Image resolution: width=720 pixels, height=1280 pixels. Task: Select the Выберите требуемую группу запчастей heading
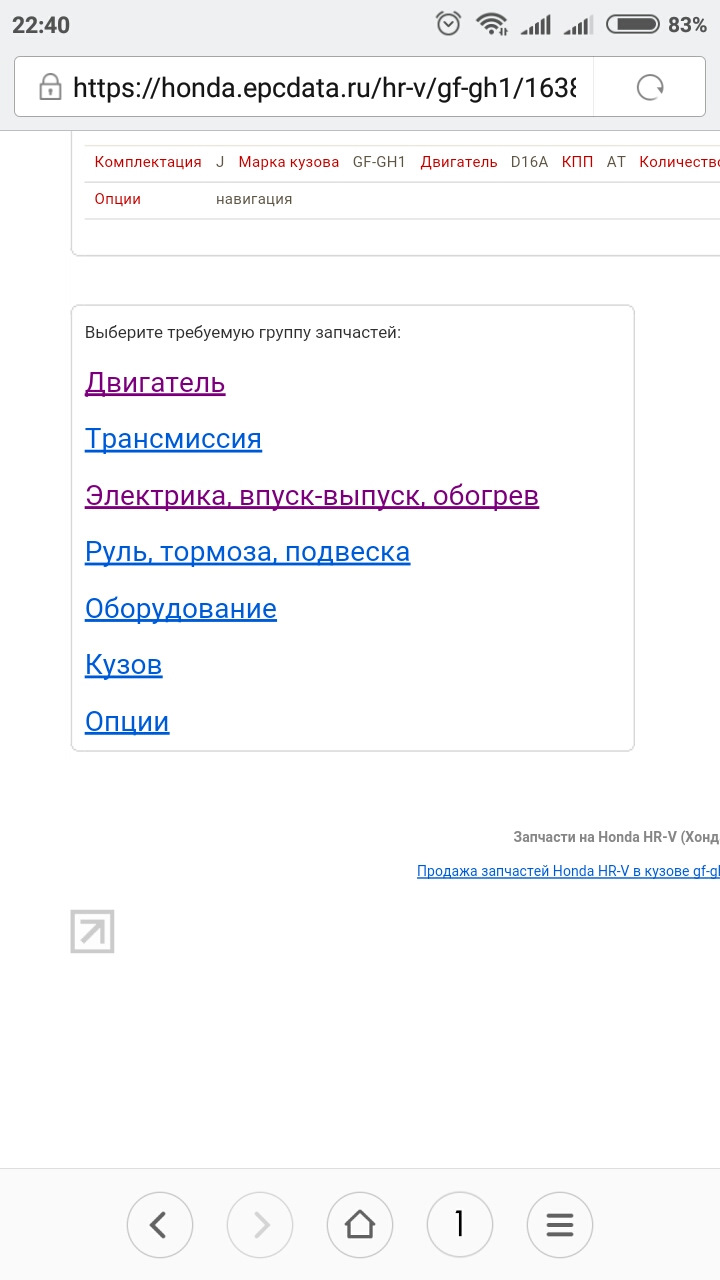point(243,332)
